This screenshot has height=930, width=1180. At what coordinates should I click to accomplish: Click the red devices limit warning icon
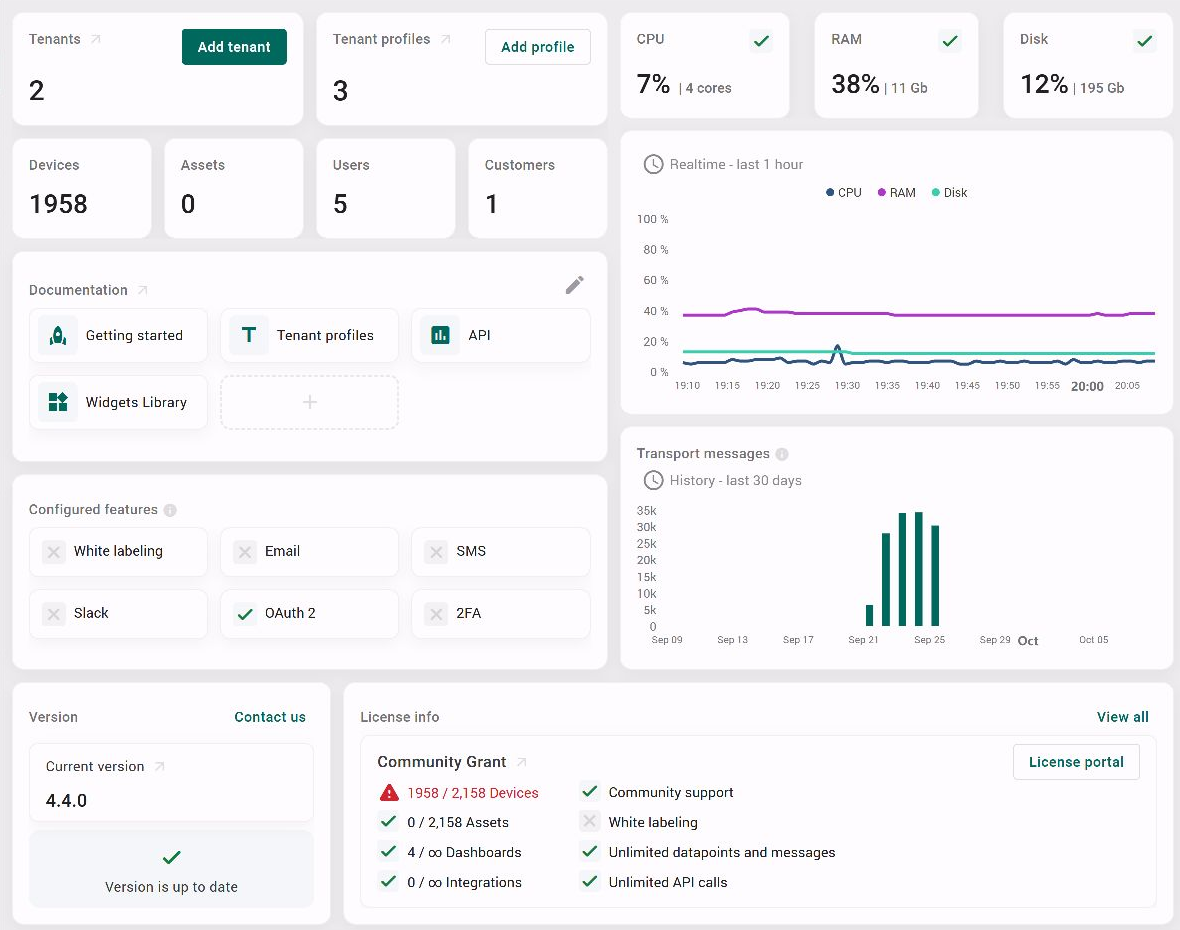(x=389, y=792)
